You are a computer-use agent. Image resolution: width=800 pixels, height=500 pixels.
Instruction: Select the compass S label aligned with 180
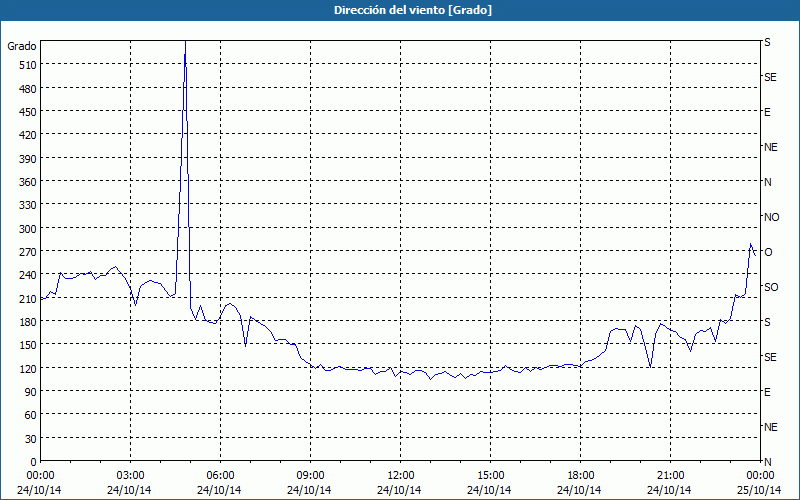tap(767, 322)
